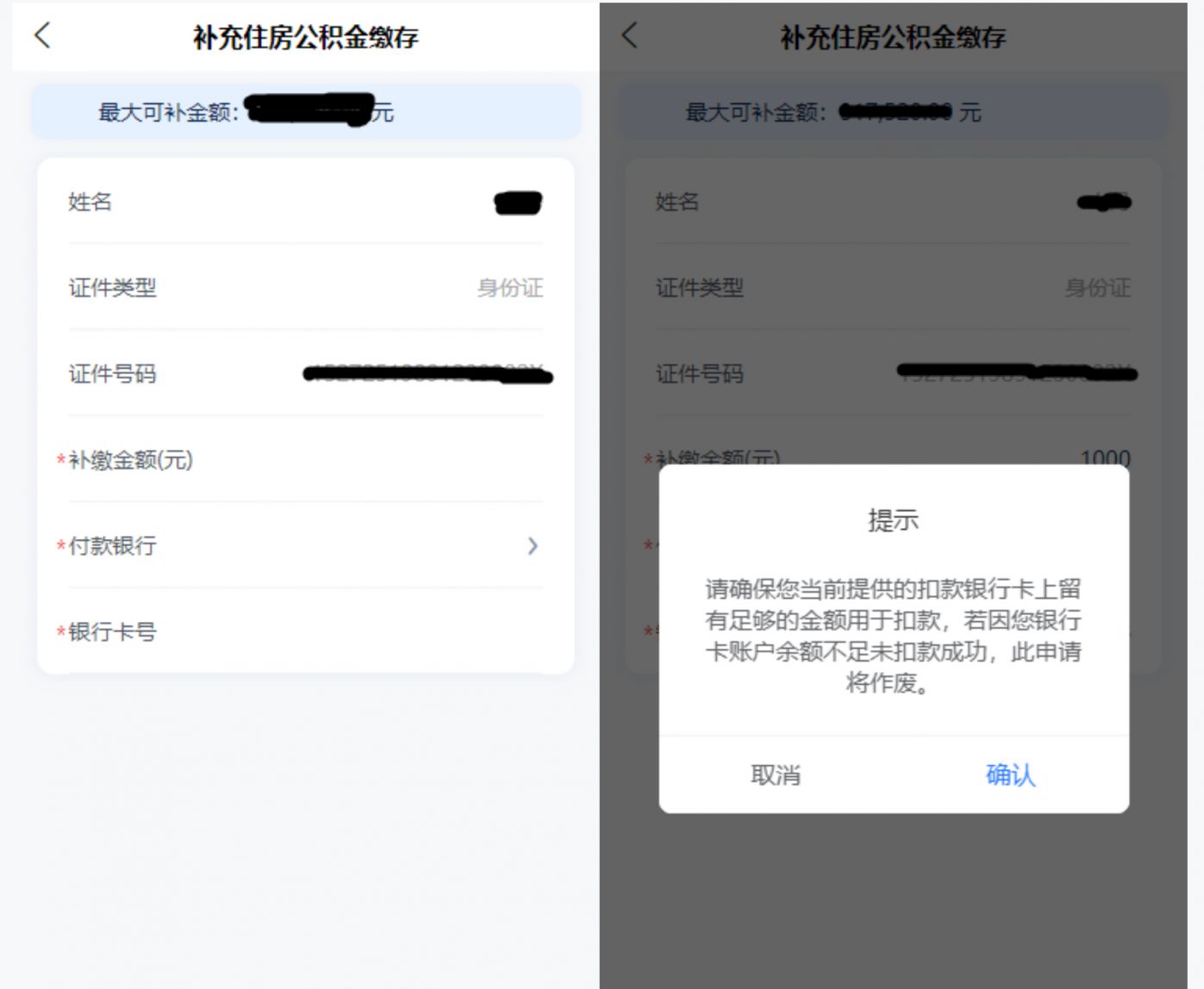Viewport: 1204px width, 989px height.
Task: Tap the 身份证 value on the dimmed form
Action: [1097, 288]
